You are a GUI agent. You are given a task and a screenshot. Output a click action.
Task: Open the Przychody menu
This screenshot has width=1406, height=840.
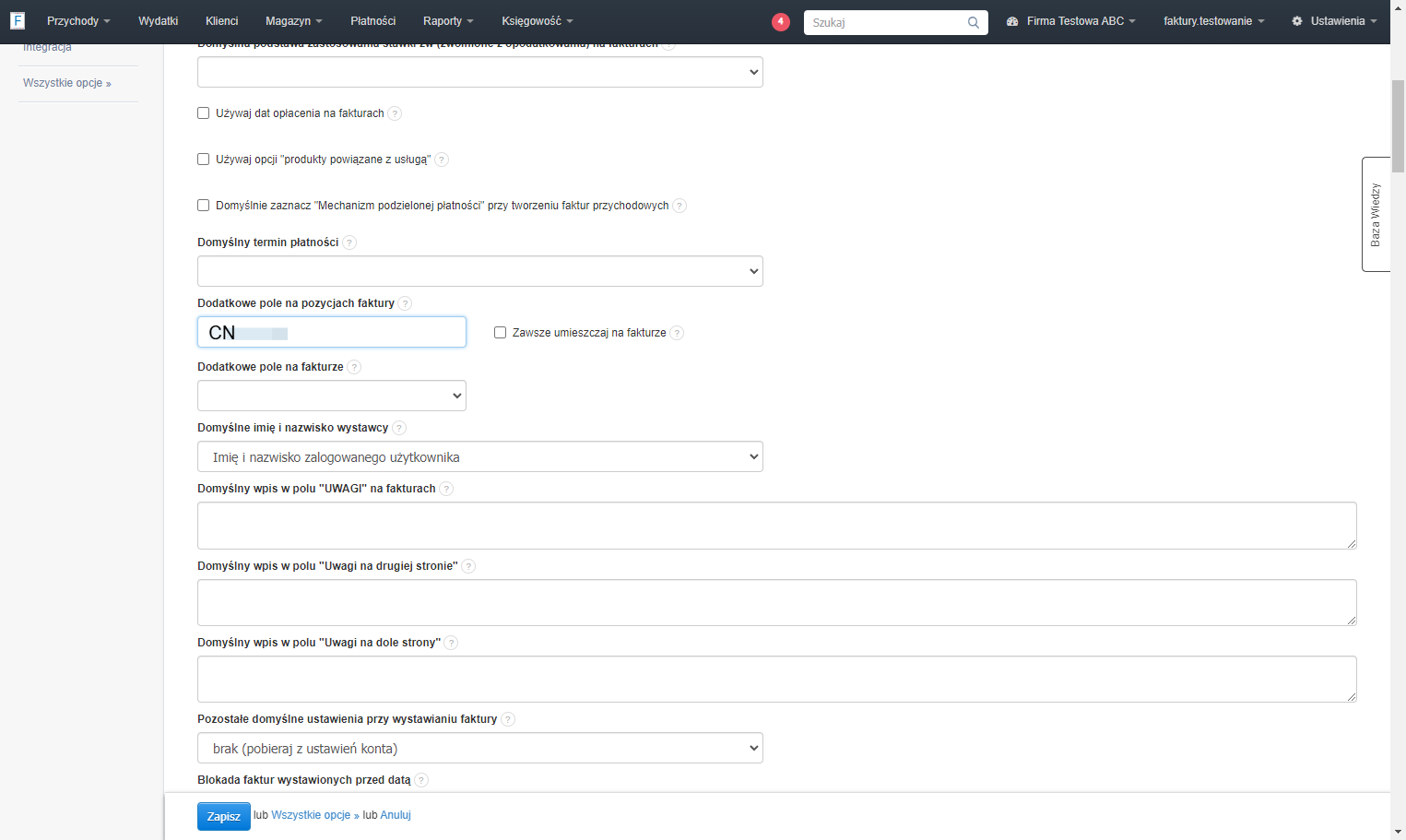click(78, 21)
